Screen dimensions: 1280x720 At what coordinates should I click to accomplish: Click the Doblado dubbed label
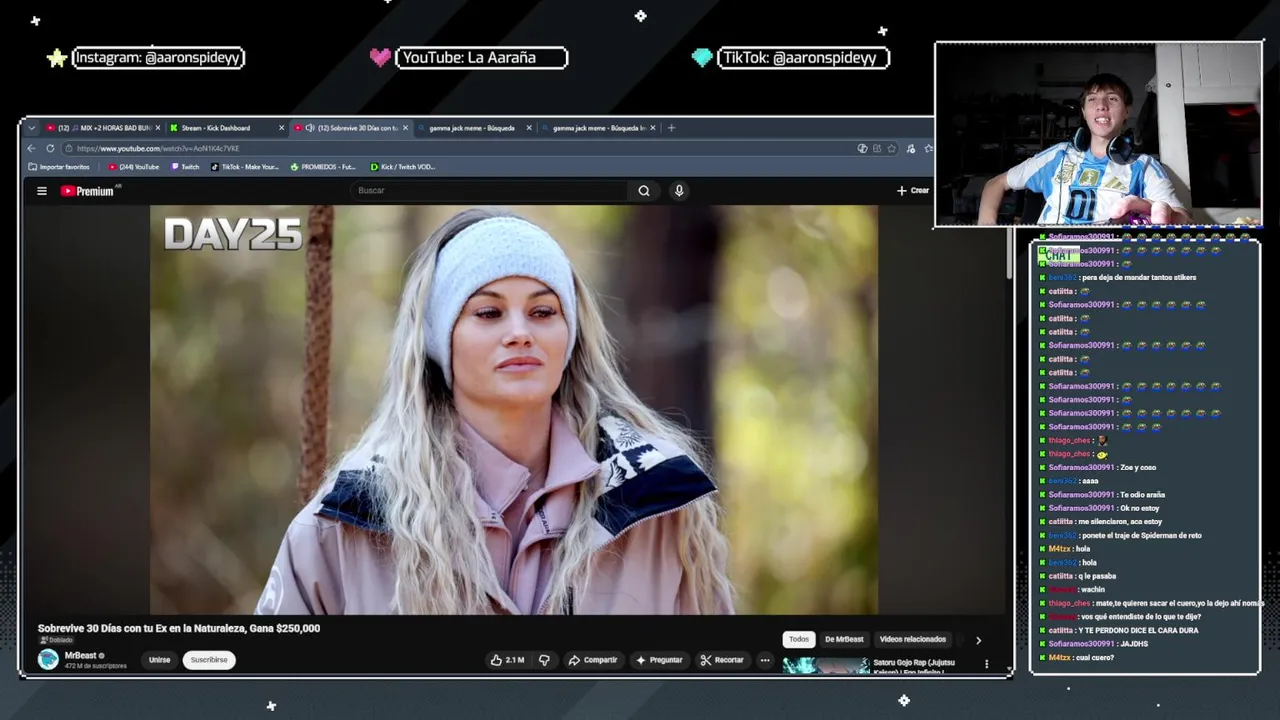pos(56,640)
